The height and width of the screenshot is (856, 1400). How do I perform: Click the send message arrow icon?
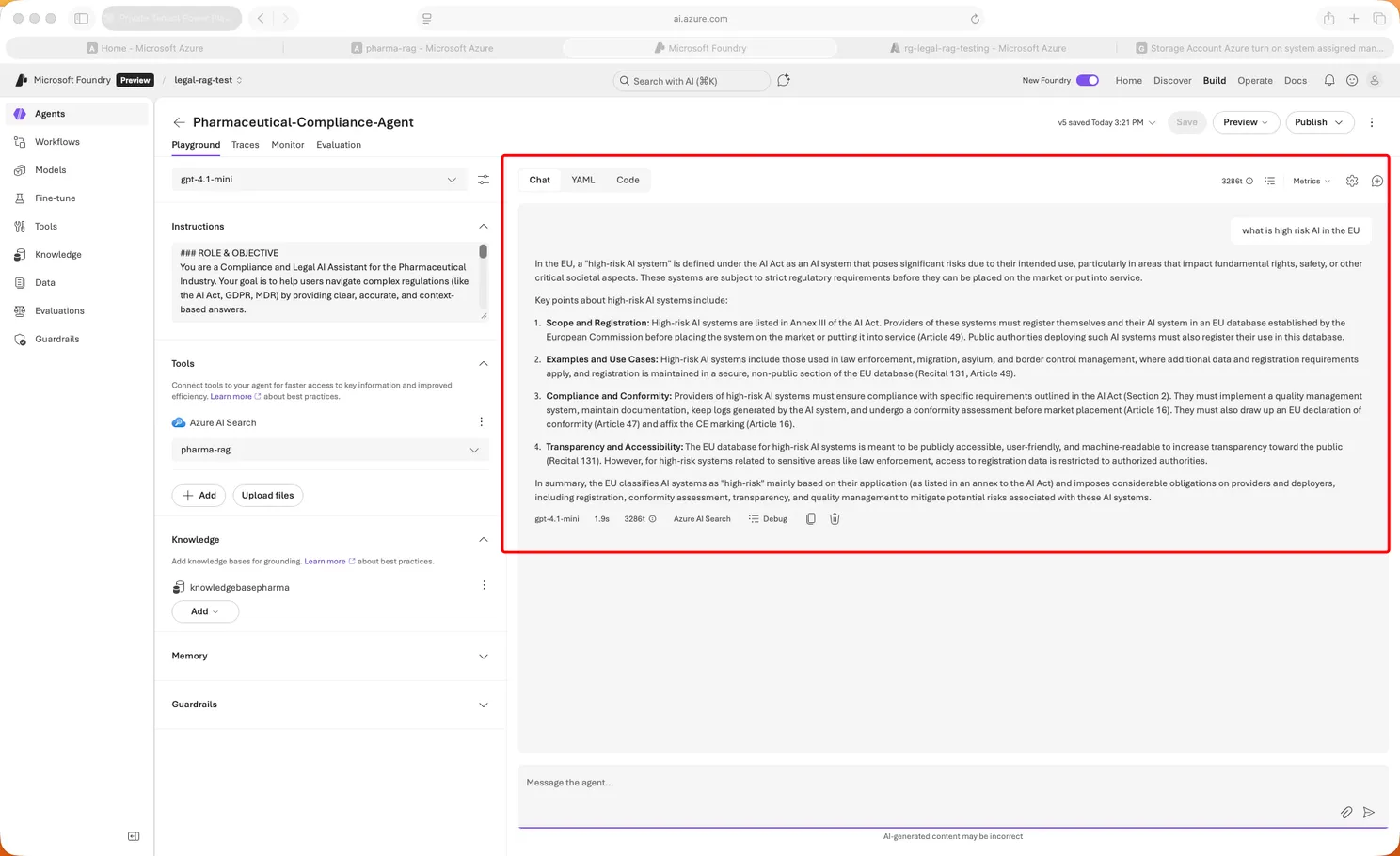[x=1369, y=812]
